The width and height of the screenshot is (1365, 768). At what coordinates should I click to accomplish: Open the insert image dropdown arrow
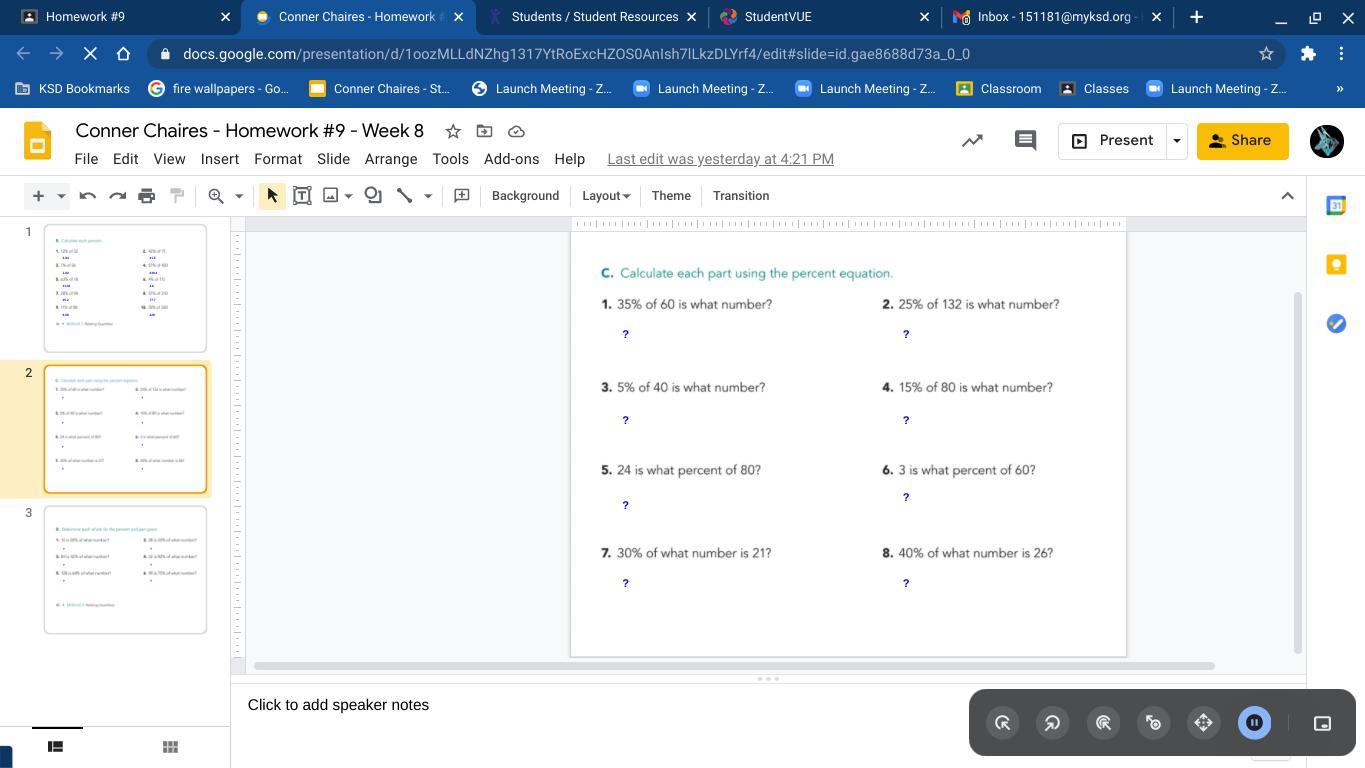pyautogui.click(x=348, y=196)
